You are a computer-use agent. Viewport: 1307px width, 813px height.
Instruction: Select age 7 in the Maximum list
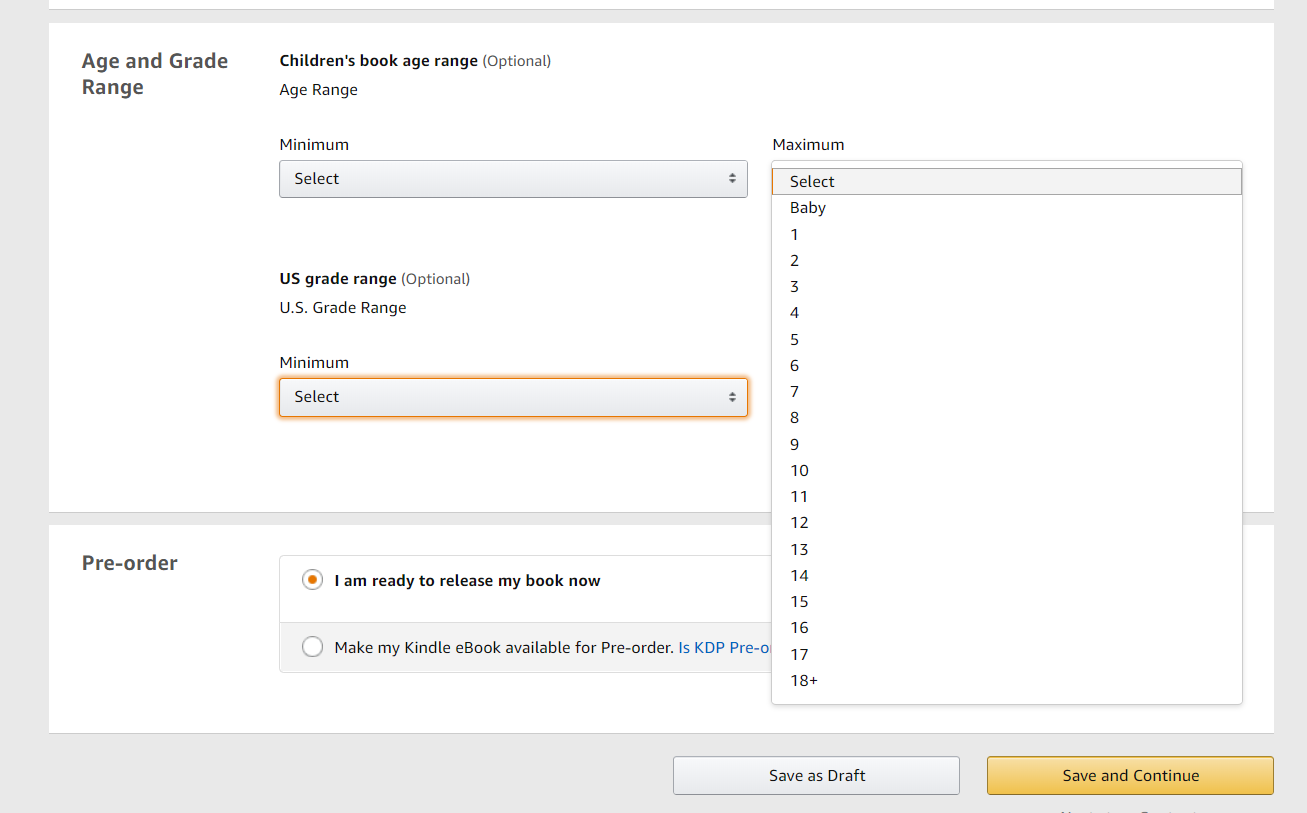point(1006,392)
